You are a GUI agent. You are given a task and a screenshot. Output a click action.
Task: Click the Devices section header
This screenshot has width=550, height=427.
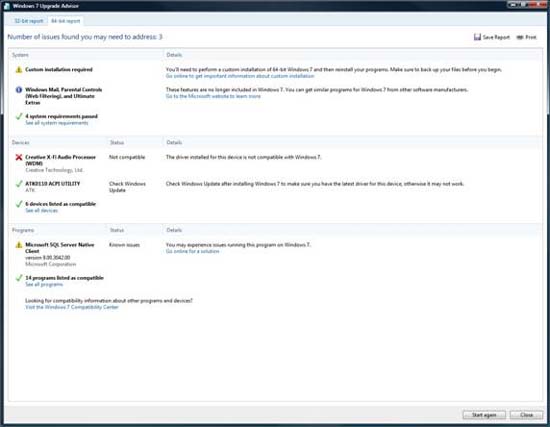click(20, 142)
